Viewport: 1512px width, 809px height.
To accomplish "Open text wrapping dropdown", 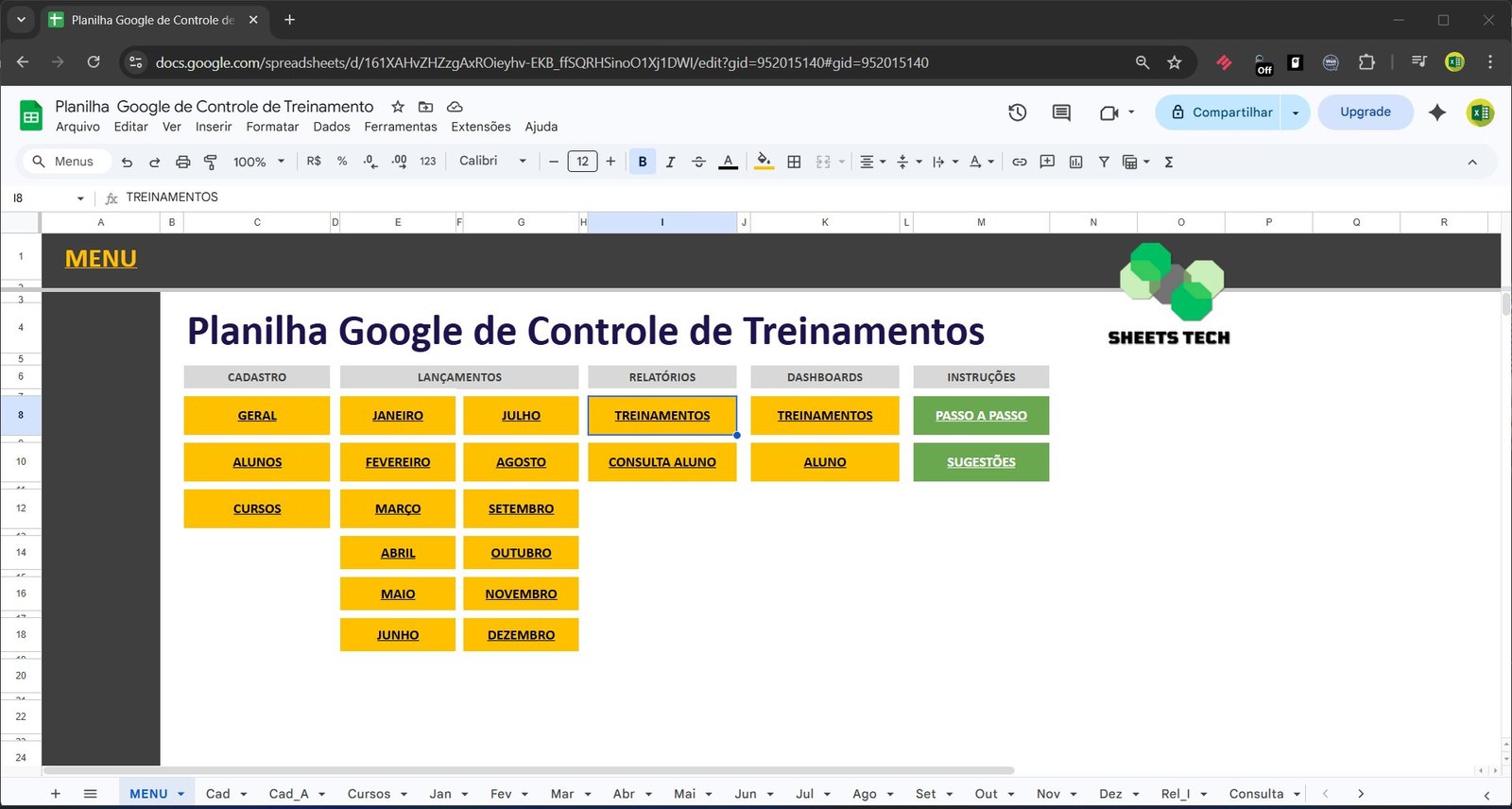I will (945, 162).
